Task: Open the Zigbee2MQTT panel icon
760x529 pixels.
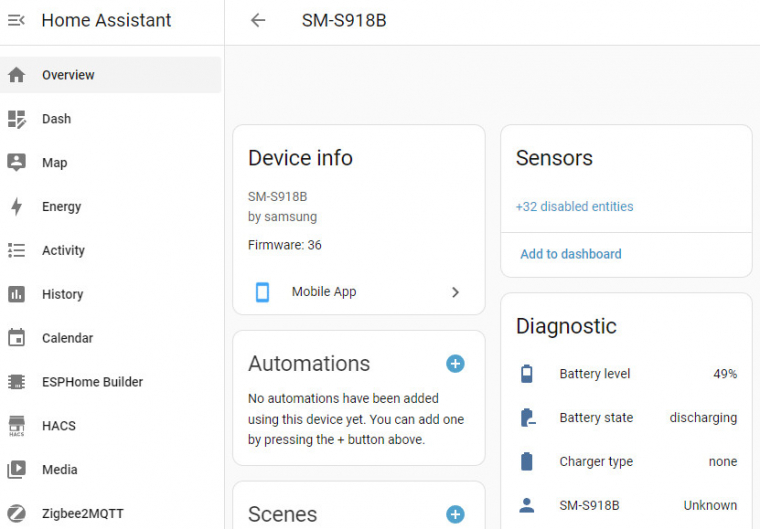Action: coord(16,514)
